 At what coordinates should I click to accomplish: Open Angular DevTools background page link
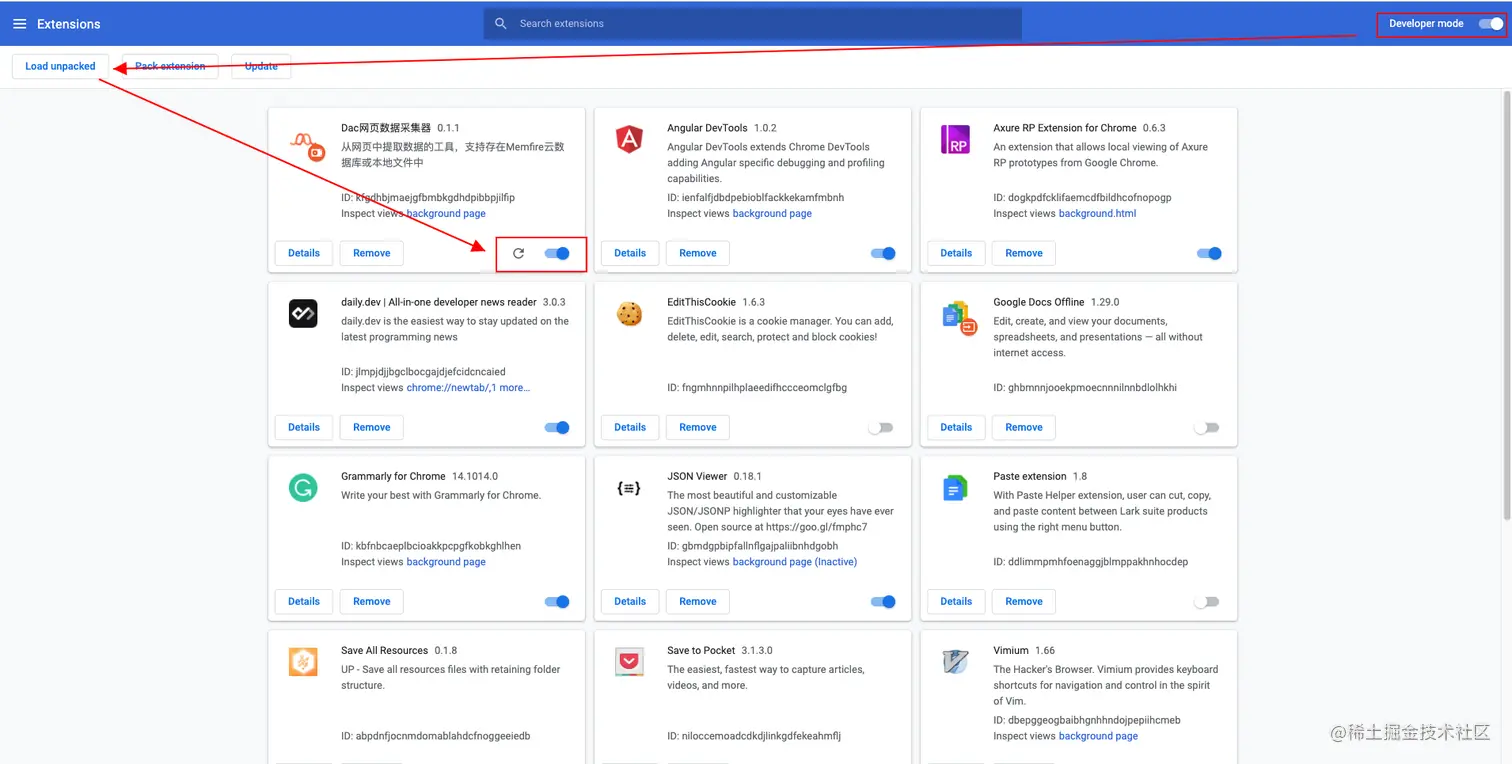tap(772, 213)
